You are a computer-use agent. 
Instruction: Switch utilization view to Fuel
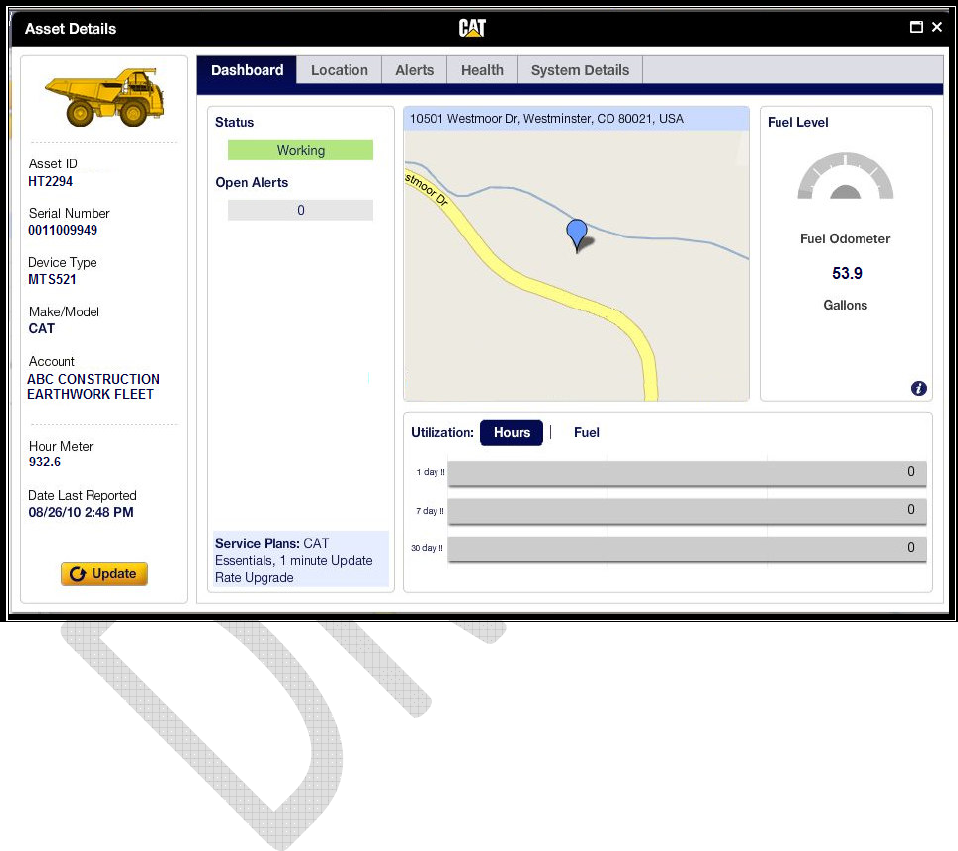(x=587, y=433)
